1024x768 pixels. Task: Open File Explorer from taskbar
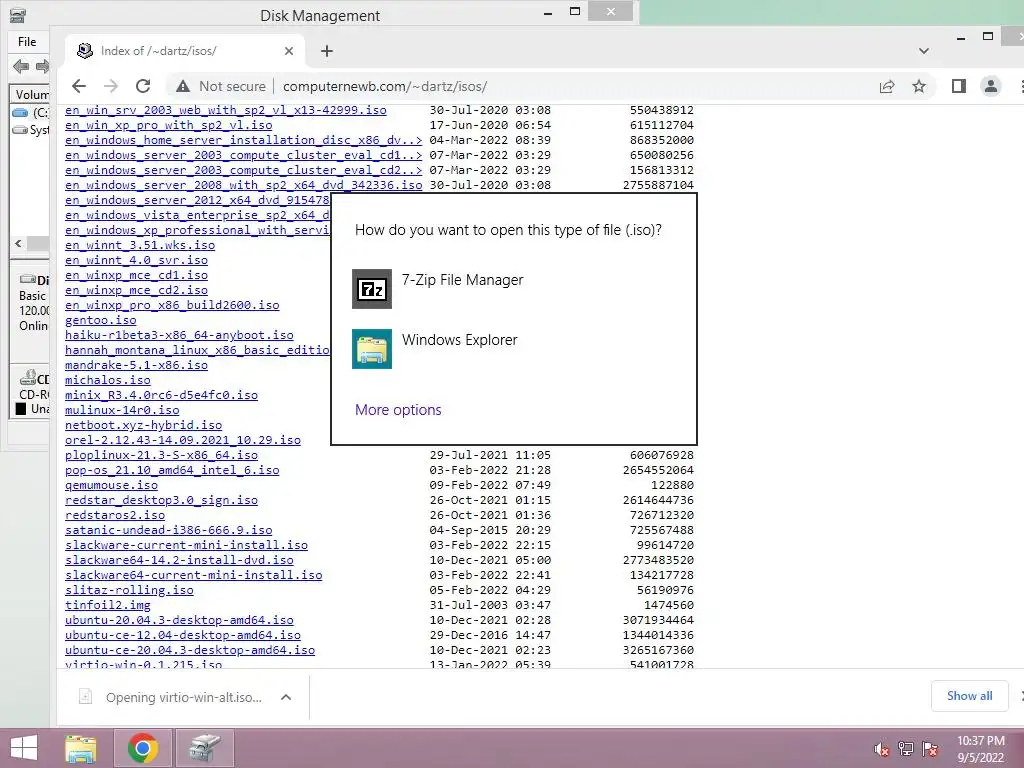tap(81, 748)
